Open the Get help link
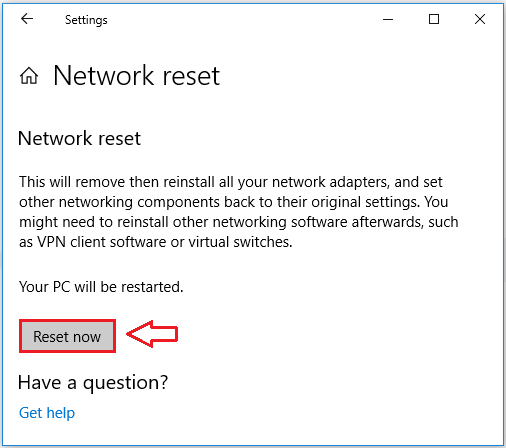Image resolution: width=506 pixels, height=448 pixels. (47, 413)
